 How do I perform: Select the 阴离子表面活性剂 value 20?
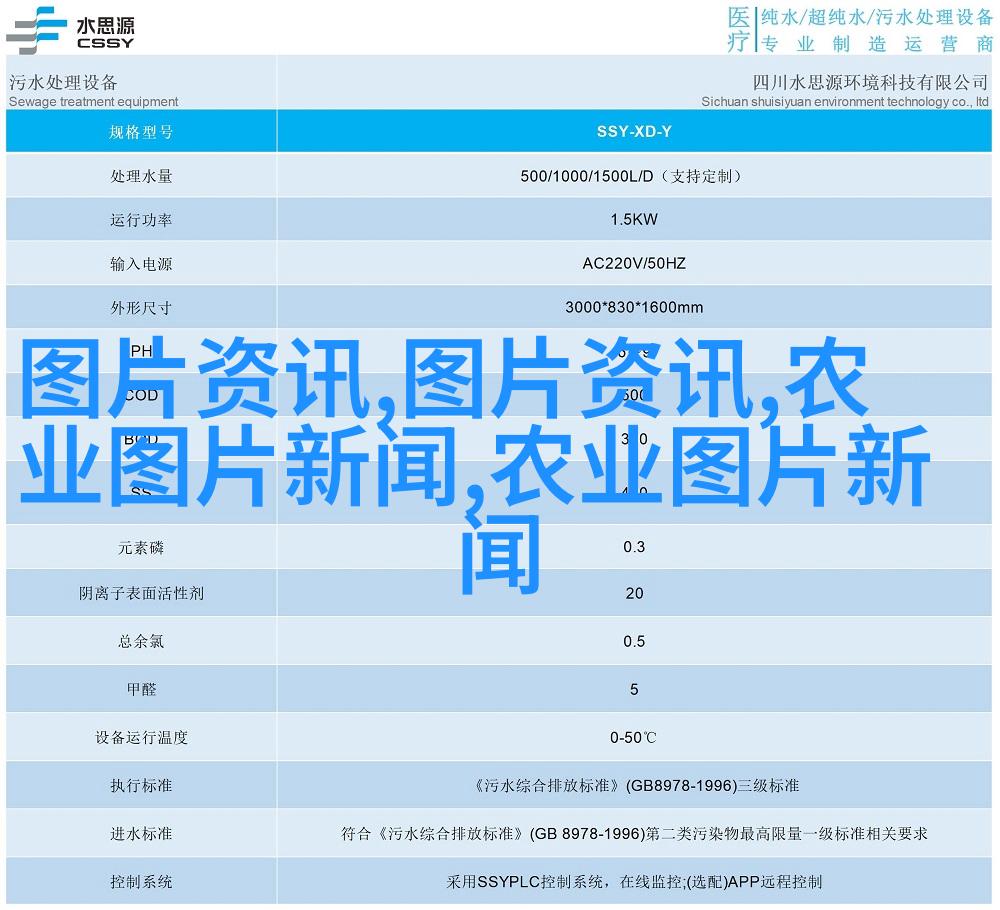point(634,594)
